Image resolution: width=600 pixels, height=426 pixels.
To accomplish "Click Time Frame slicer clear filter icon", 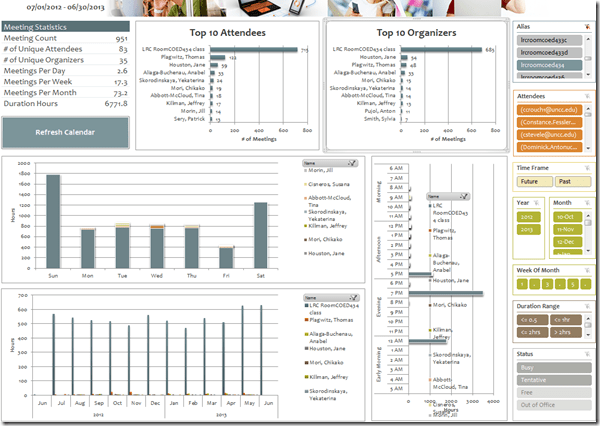I will click(587, 168).
